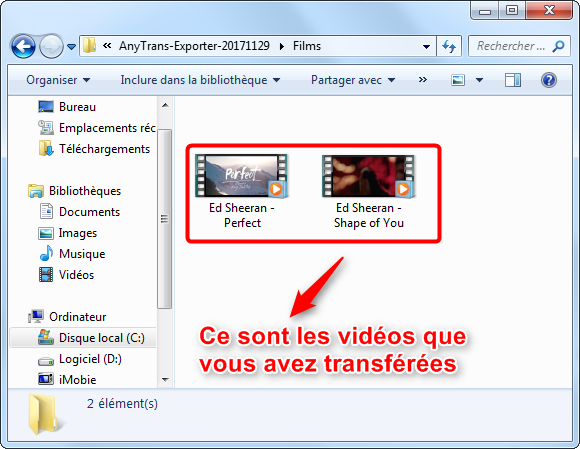Open Images library
The image size is (580, 449).
pyautogui.click(x=78, y=233)
